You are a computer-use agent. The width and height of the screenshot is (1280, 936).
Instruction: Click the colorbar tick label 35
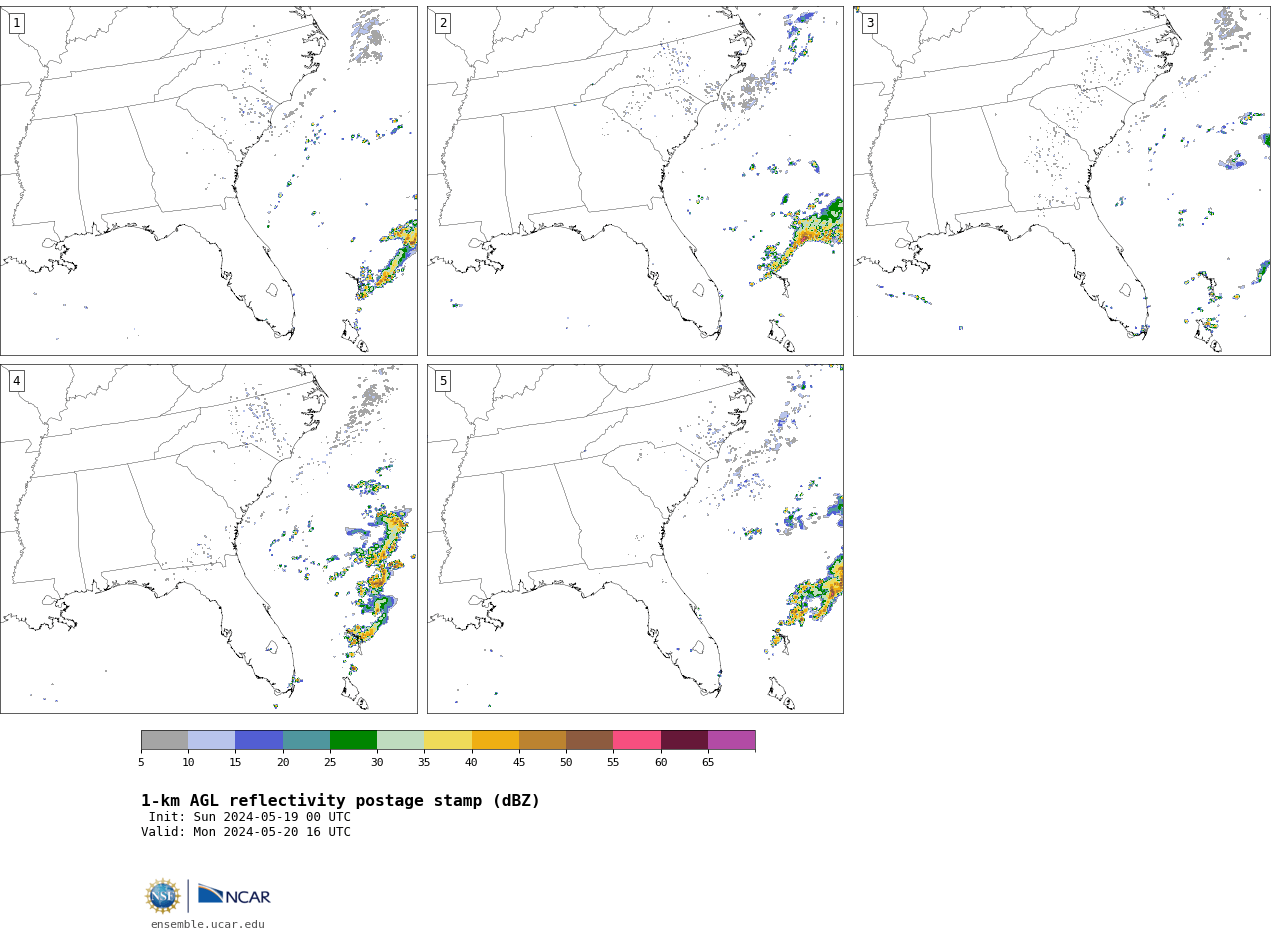pos(424,763)
